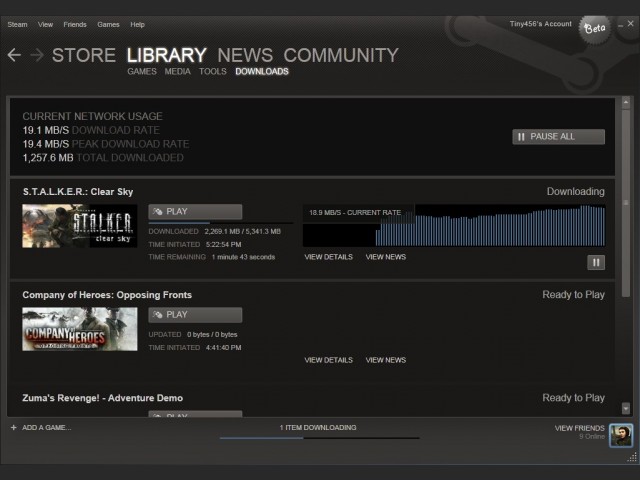Select Zuma's Revenge! - Adventure Demo title
This screenshot has width=640, height=480.
tap(102, 398)
